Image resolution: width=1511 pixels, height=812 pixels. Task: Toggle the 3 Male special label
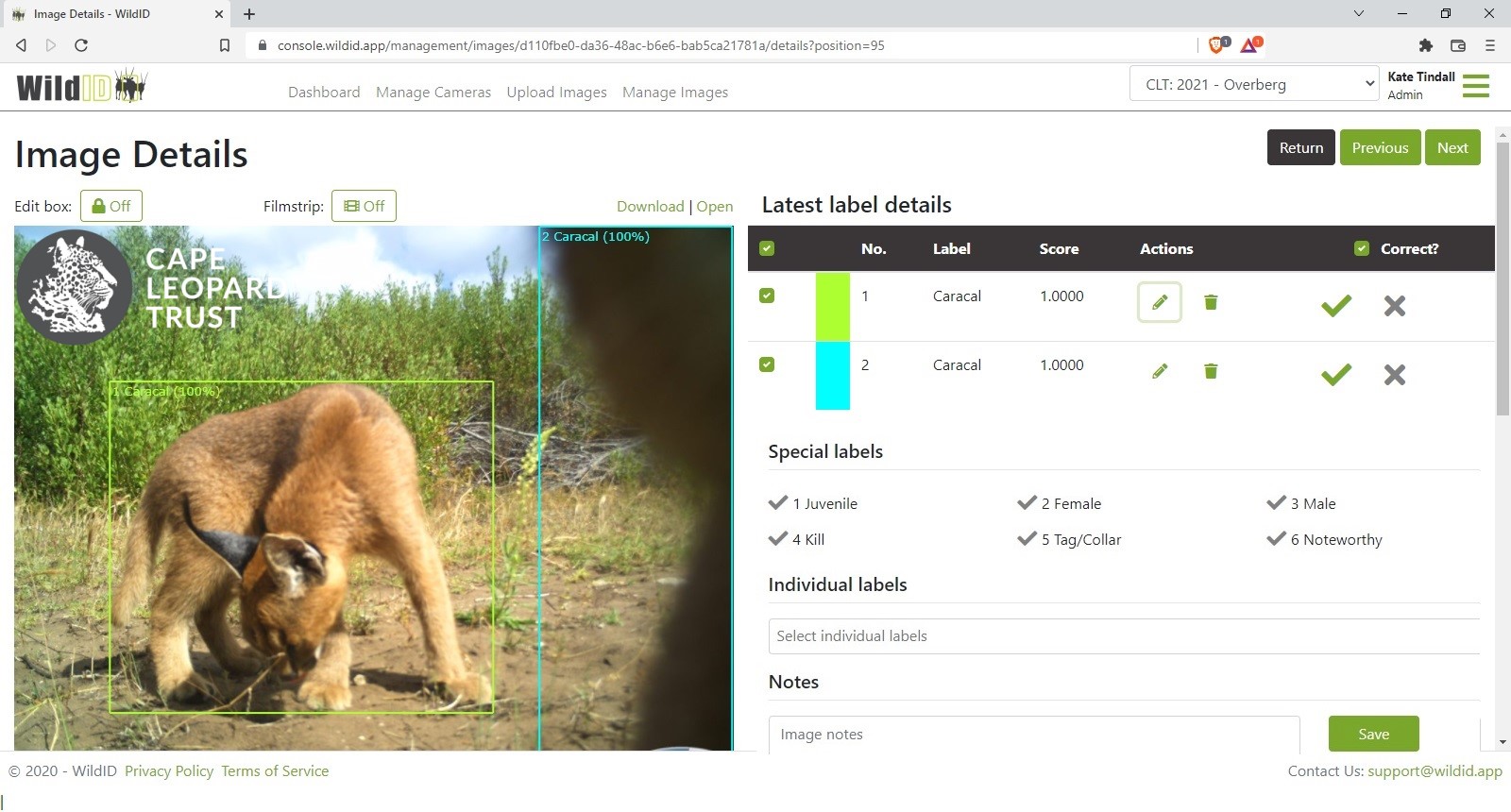pyautogui.click(x=1301, y=503)
